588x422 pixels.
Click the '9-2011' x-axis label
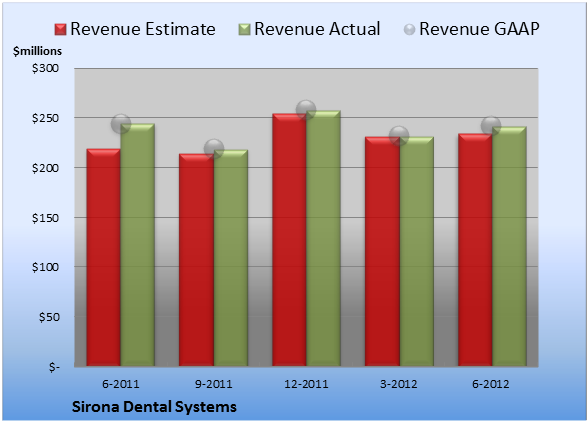coord(214,384)
